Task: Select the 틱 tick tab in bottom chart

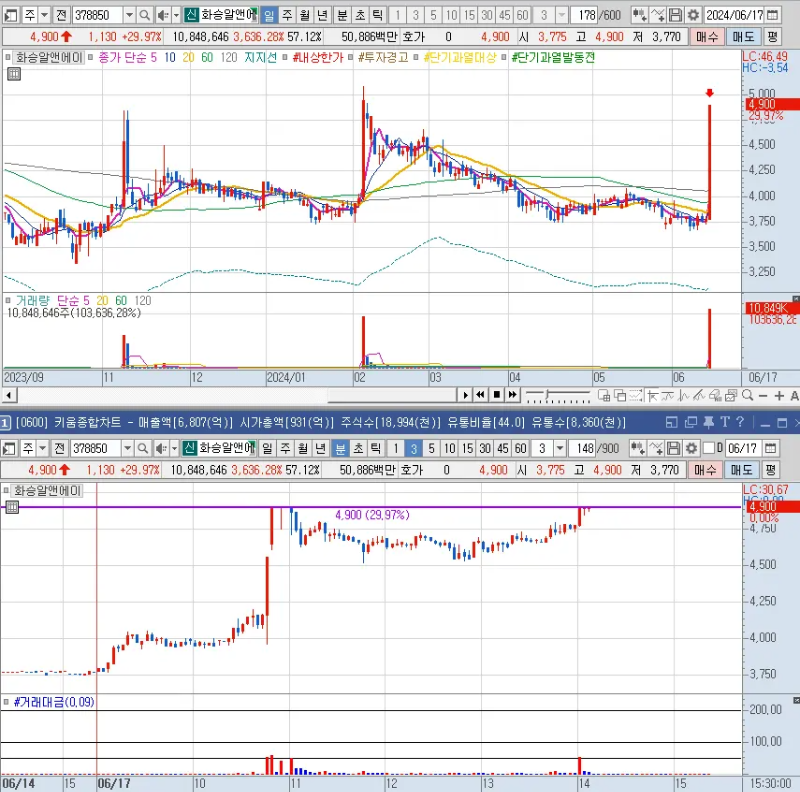Action: coord(376,449)
